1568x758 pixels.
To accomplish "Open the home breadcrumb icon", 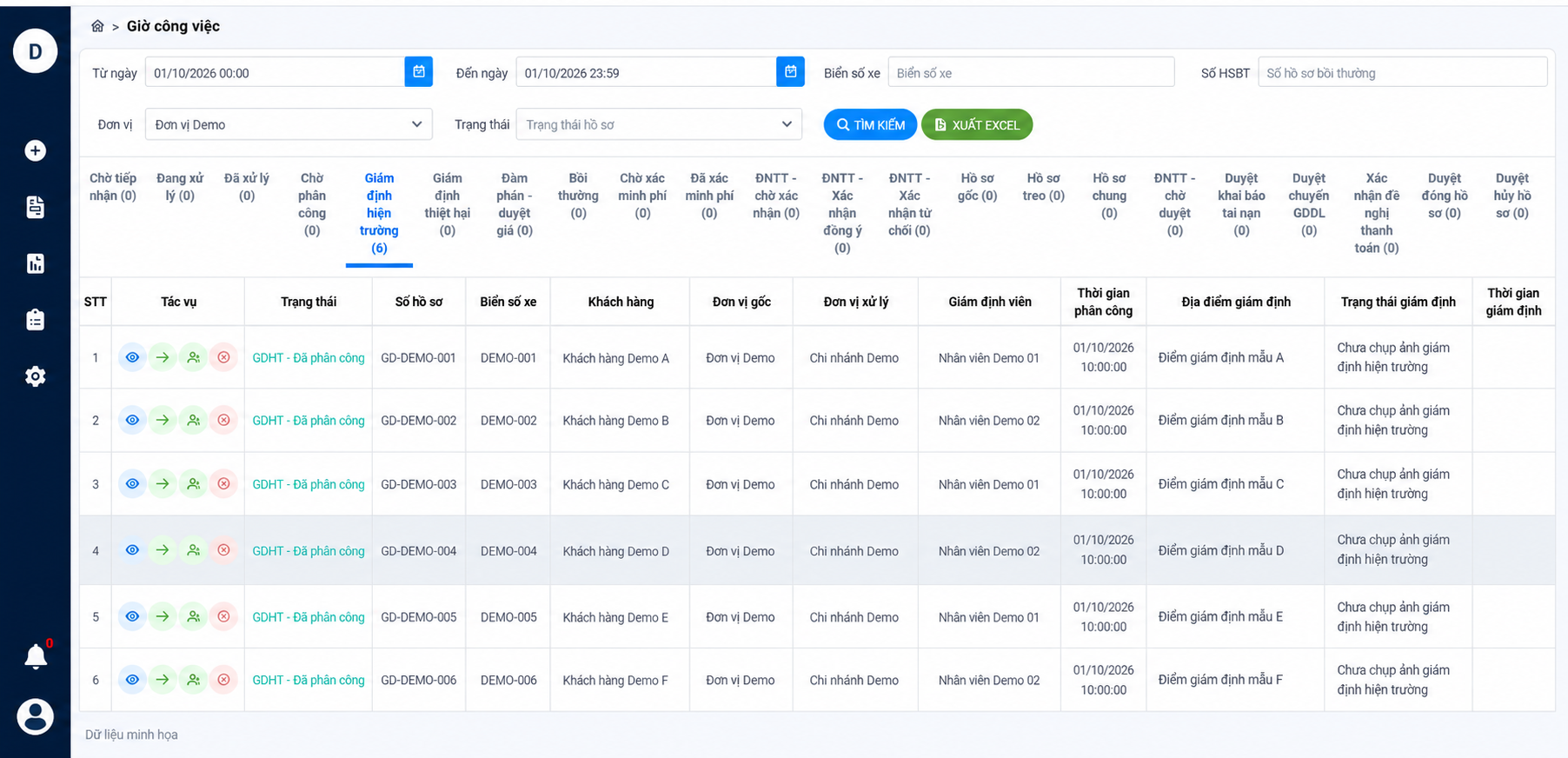I will pyautogui.click(x=97, y=26).
